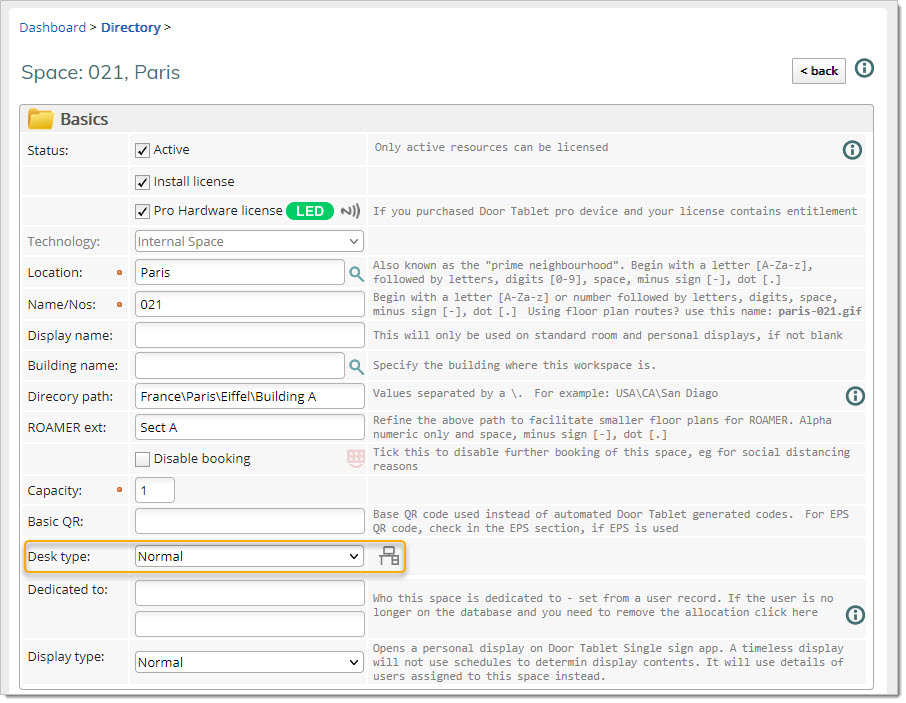Enable the Disable booking checkbox
This screenshot has width=906, height=703.
(x=142, y=459)
